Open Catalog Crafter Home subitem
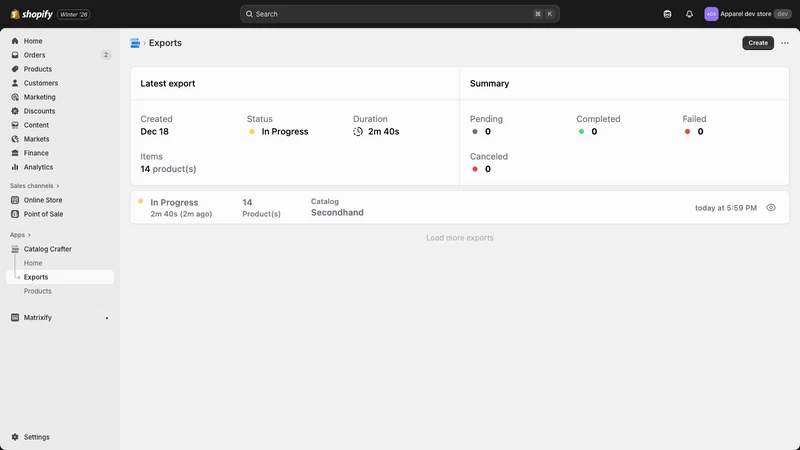 click(x=33, y=263)
